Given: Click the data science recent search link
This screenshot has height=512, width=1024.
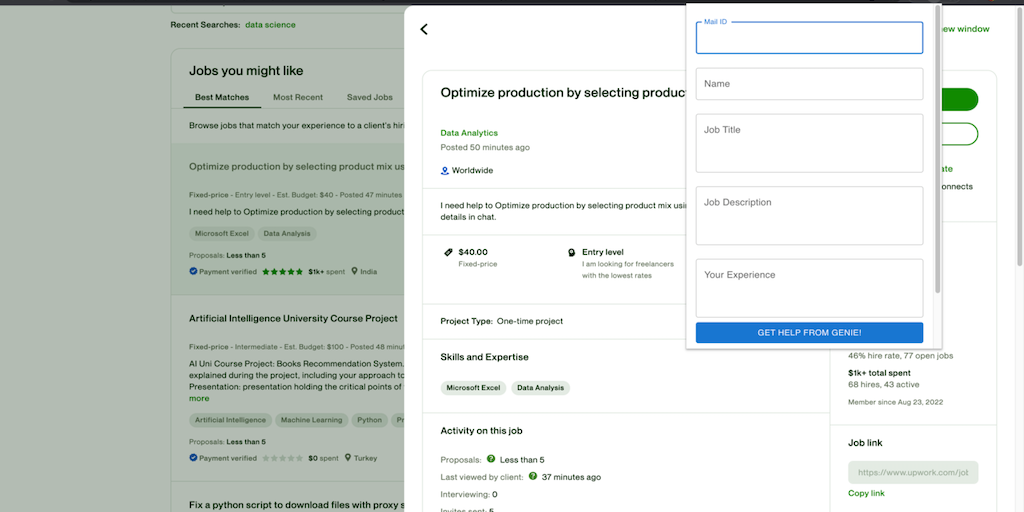Looking at the screenshot, I should pos(270,24).
